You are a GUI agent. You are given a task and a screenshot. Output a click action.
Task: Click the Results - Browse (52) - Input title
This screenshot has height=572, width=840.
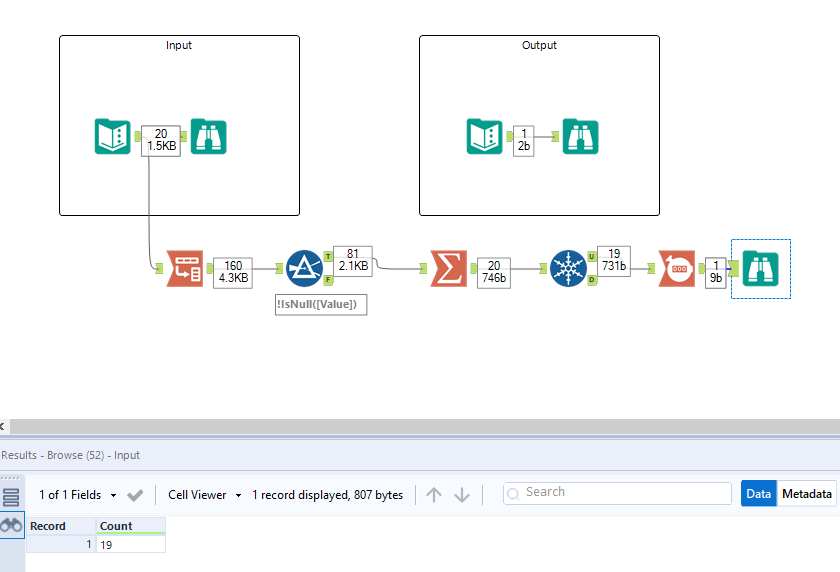tap(70, 455)
